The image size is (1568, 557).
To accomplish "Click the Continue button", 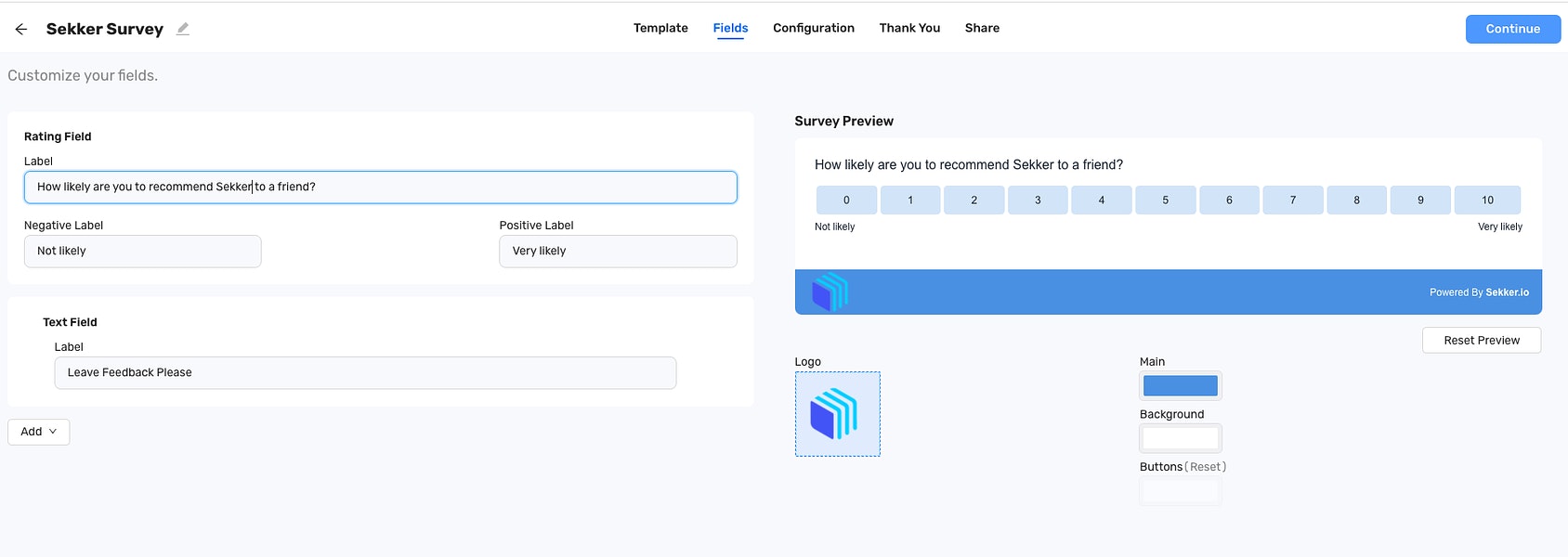I will [x=1513, y=29].
